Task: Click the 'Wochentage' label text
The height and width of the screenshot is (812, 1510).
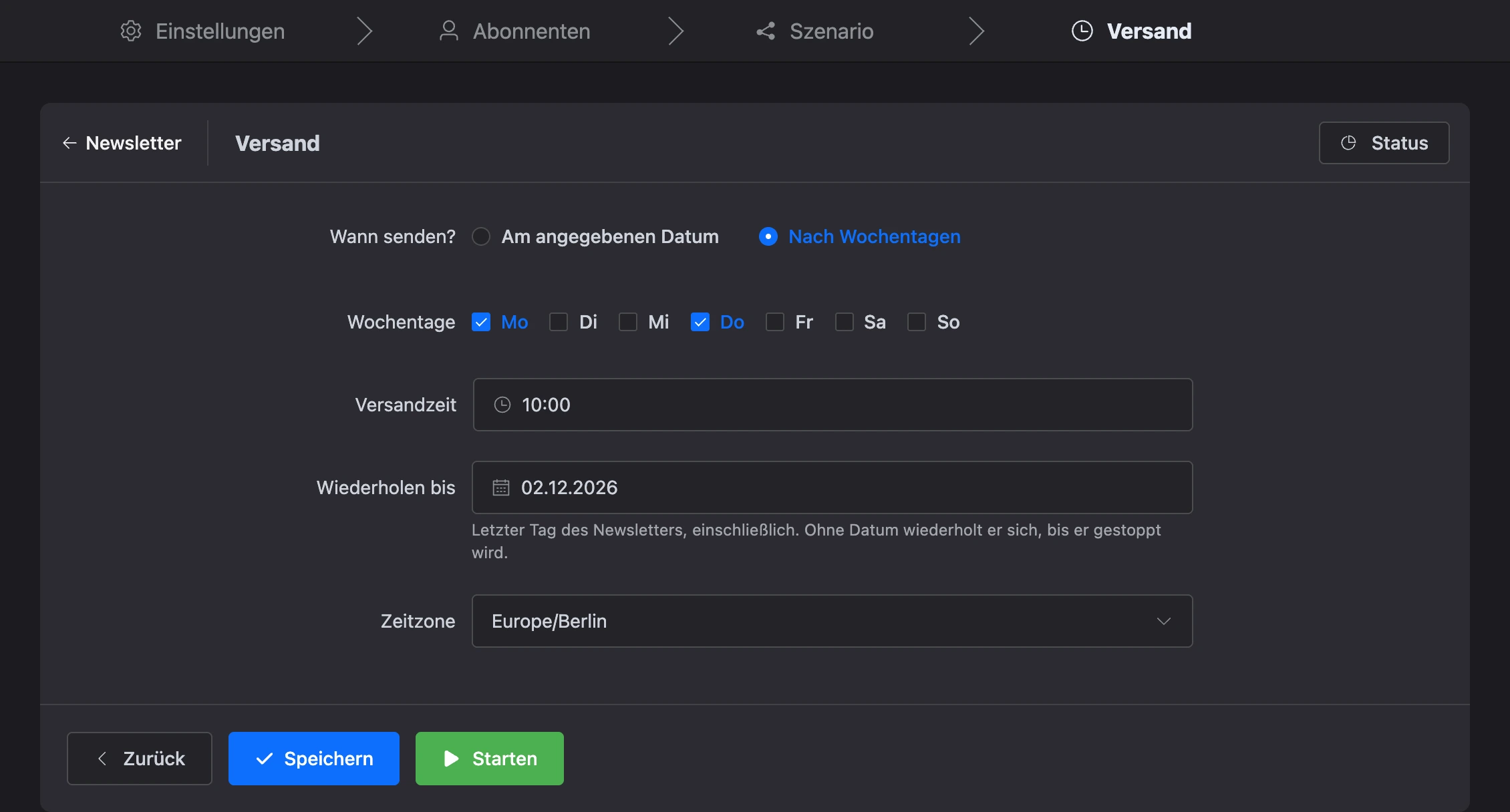Action: [x=401, y=322]
